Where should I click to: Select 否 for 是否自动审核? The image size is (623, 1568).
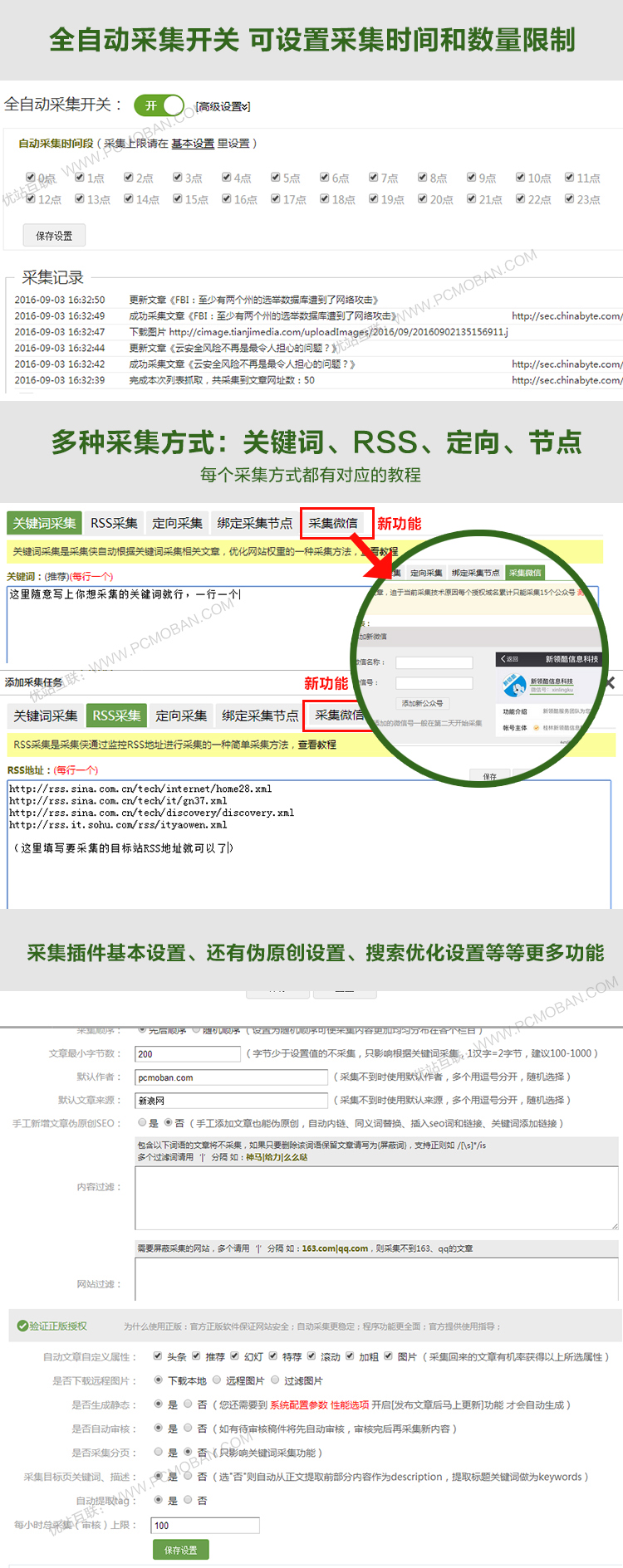[x=189, y=1428]
